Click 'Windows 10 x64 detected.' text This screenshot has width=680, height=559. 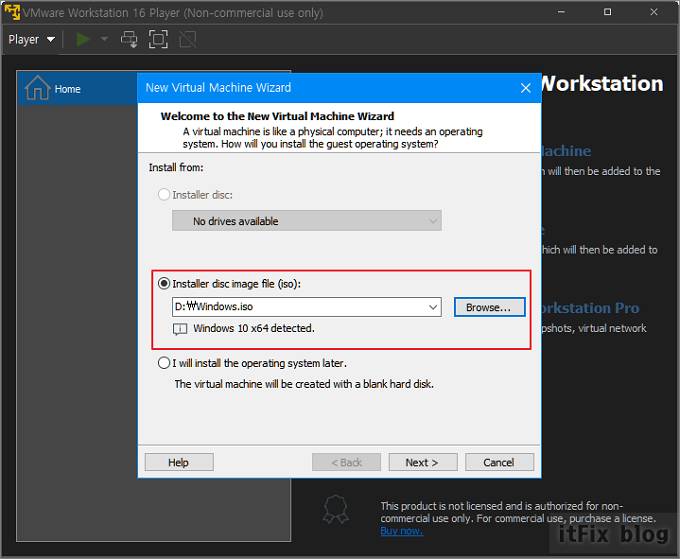click(x=254, y=328)
